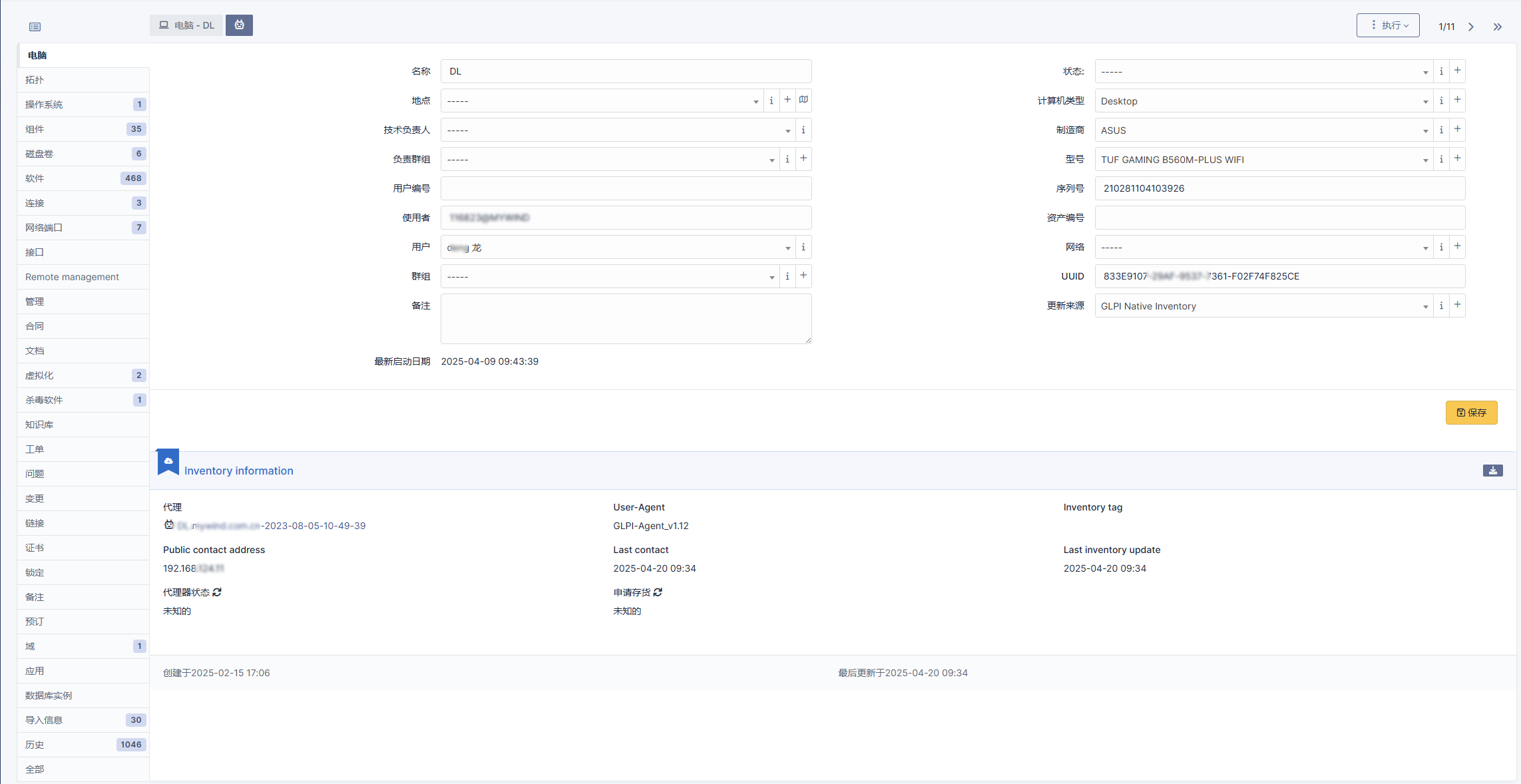Image resolution: width=1521 pixels, height=784 pixels.
Task: Add new 群组 with plus icon
Action: point(803,276)
